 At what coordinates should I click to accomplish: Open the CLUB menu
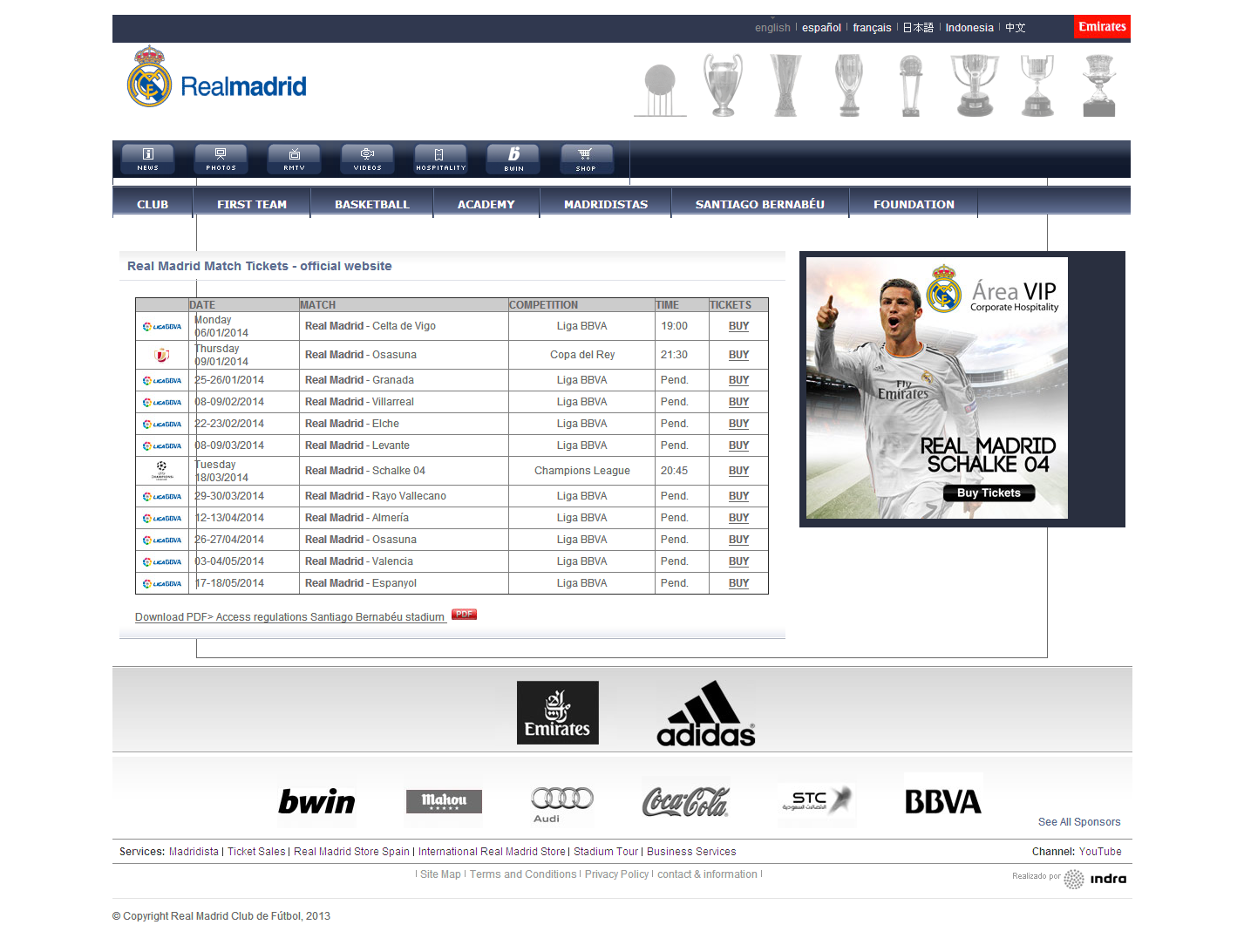[153, 204]
